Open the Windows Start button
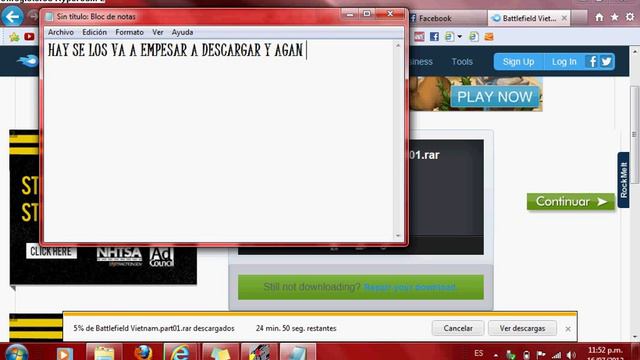 point(17,352)
